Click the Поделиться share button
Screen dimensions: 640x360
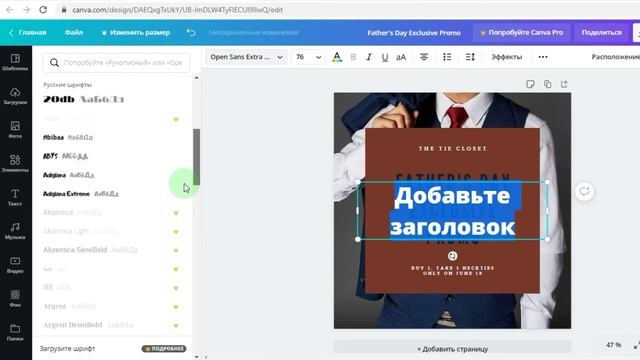tap(601, 32)
